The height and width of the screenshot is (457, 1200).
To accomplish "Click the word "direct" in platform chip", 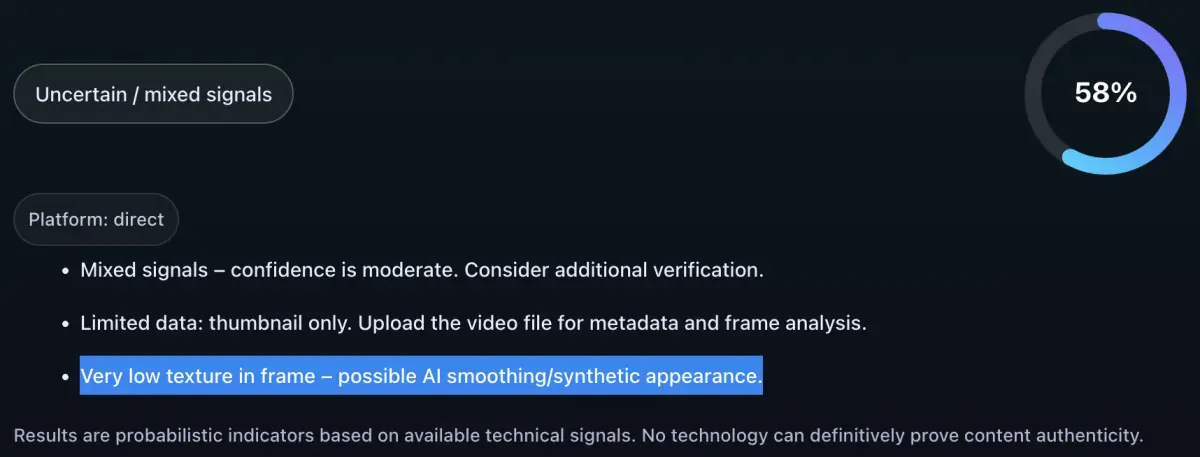I will click(x=139, y=219).
